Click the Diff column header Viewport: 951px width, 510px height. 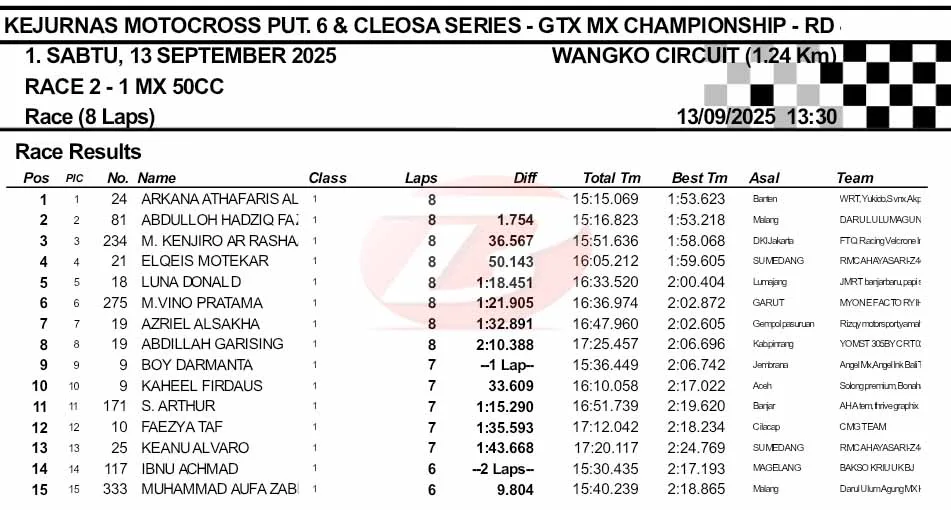(x=525, y=178)
